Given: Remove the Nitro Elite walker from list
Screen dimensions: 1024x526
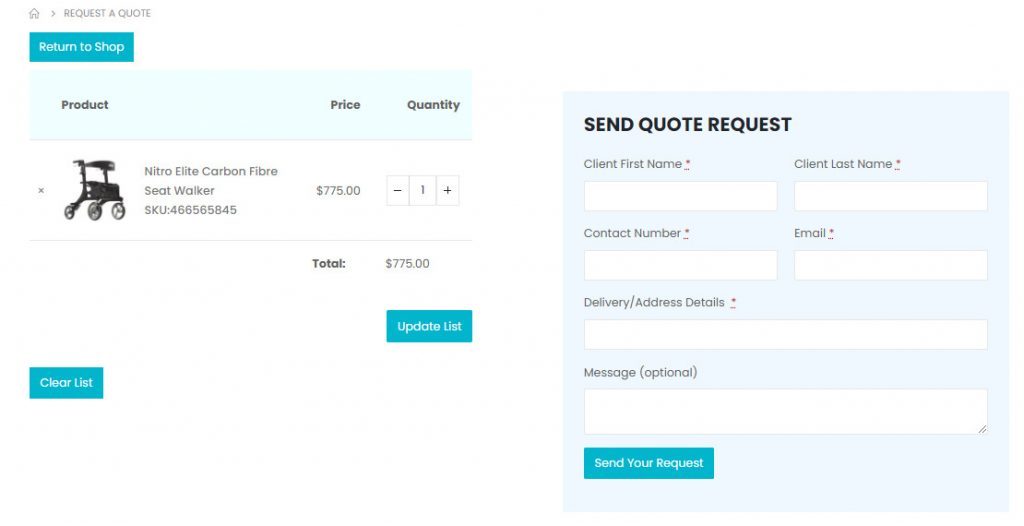Looking at the screenshot, I should click(41, 190).
